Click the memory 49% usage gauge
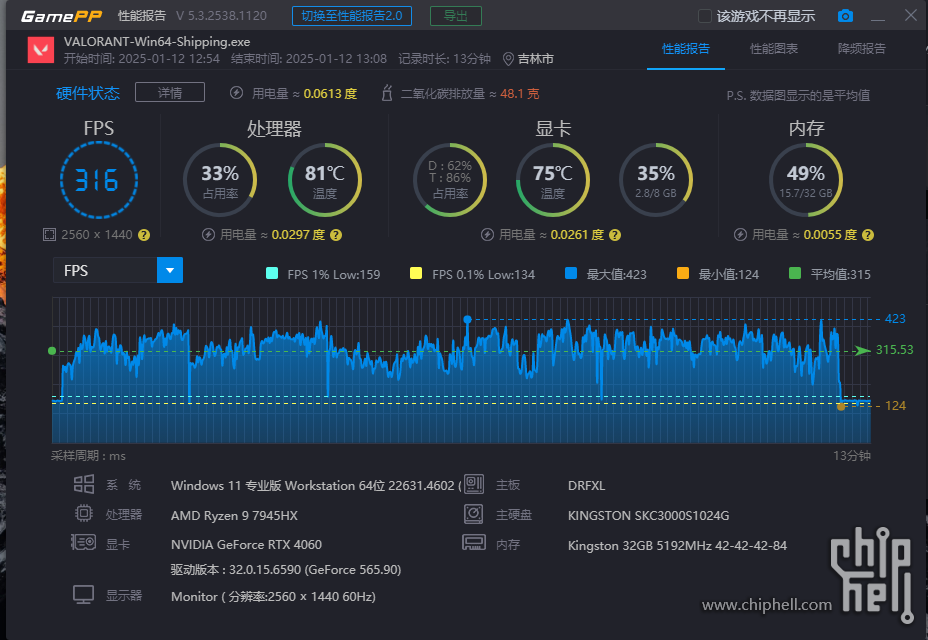This screenshot has height=640, width=928. pyautogui.click(x=805, y=179)
